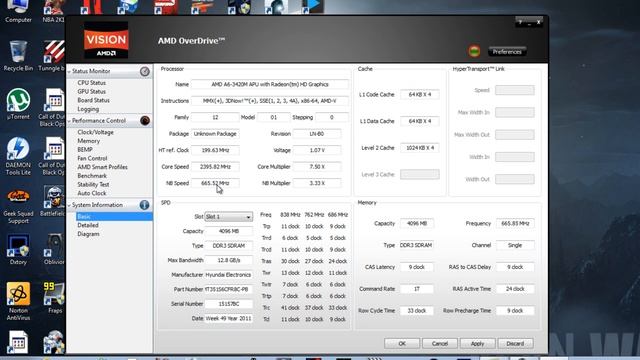Click the Voltage value 1.07 V
Screen dimensions: 640x360
pyautogui.click(x=317, y=150)
